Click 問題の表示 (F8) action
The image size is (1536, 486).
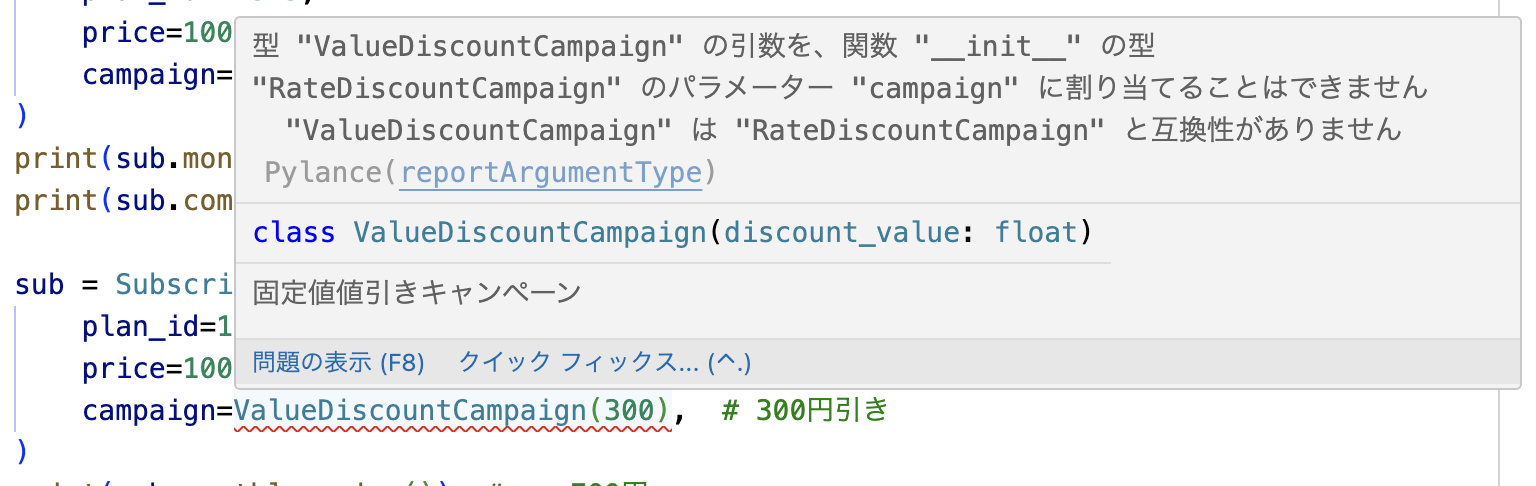point(338,362)
